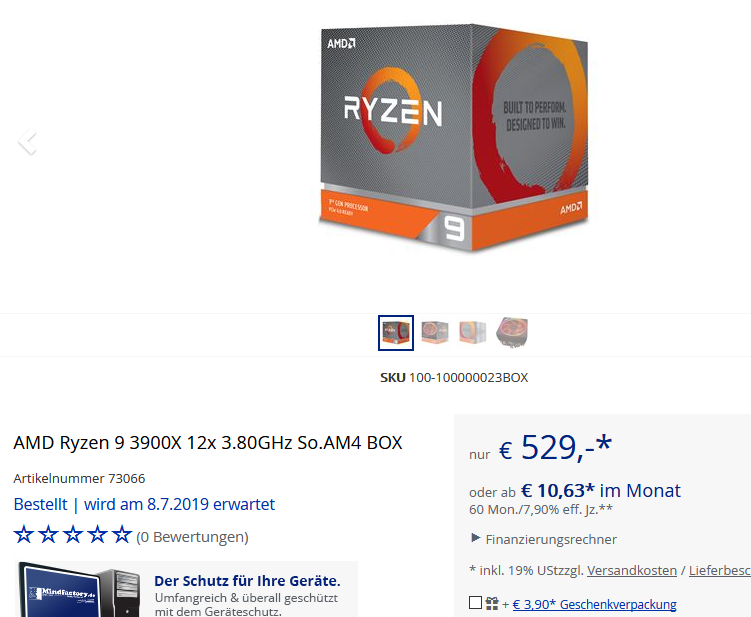Image resolution: width=751 pixels, height=617 pixels.
Task: Expand the Finanzierungsrechner disclosure triangle
Action: [475, 538]
